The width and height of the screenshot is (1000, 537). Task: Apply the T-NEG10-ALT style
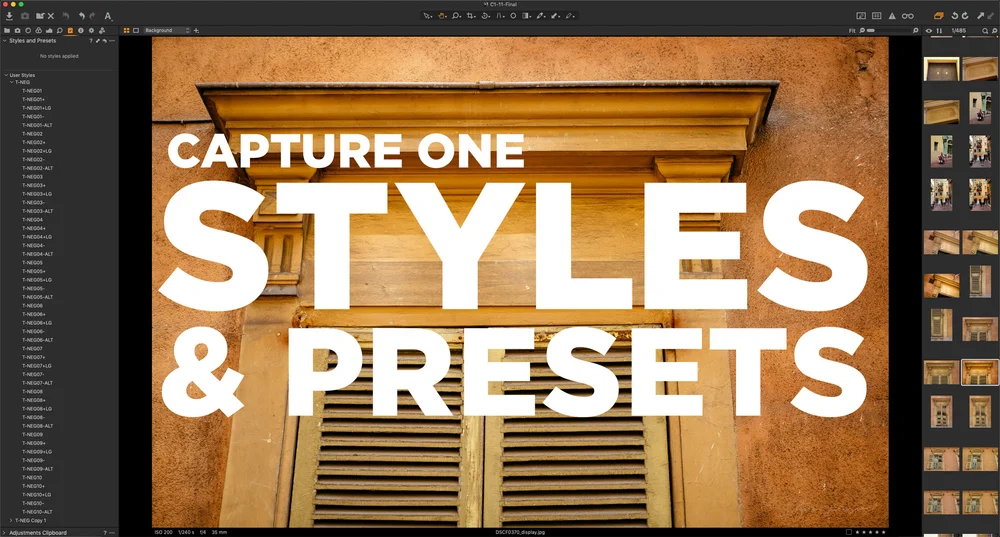click(x=38, y=511)
